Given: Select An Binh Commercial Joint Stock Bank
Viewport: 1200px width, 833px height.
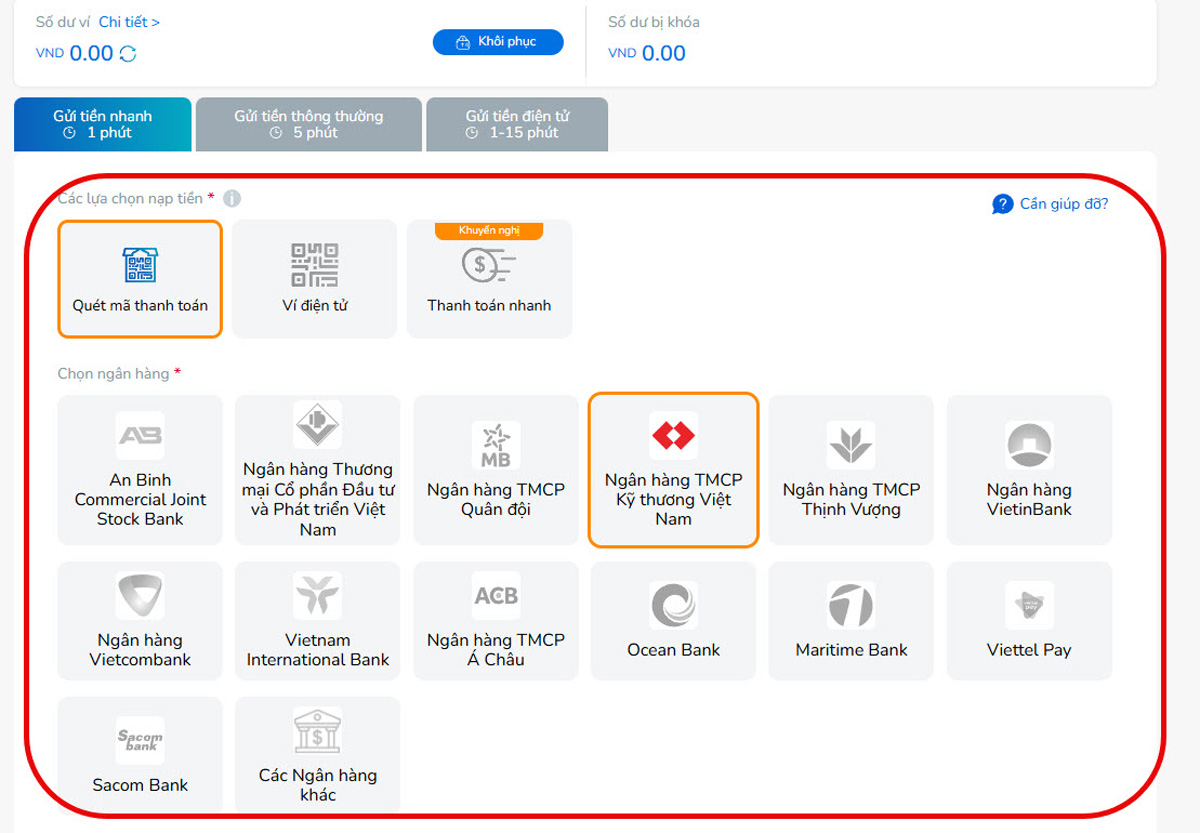Looking at the screenshot, I should (140, 470).
